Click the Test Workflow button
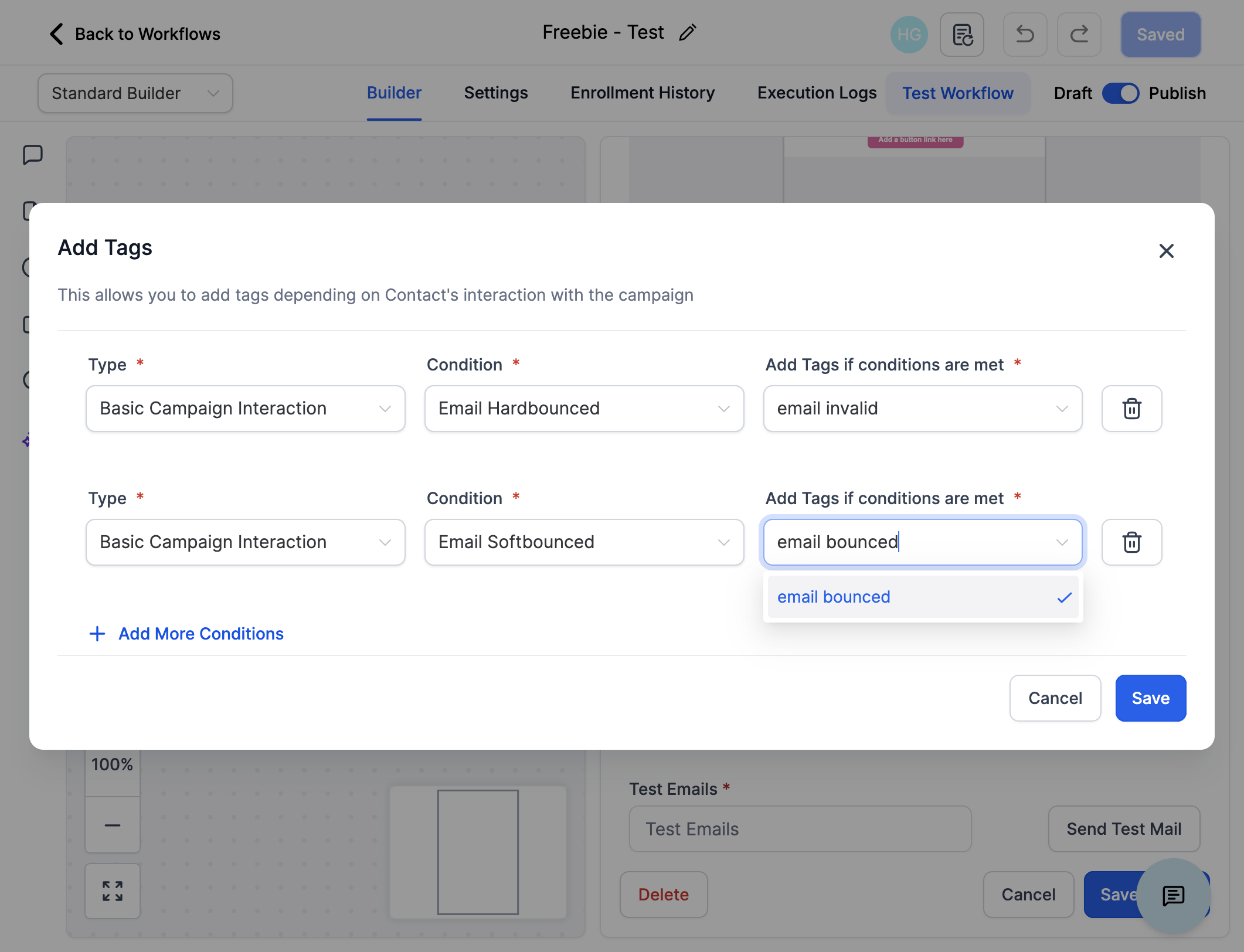 pyautogui.click(x=958, y=93)
